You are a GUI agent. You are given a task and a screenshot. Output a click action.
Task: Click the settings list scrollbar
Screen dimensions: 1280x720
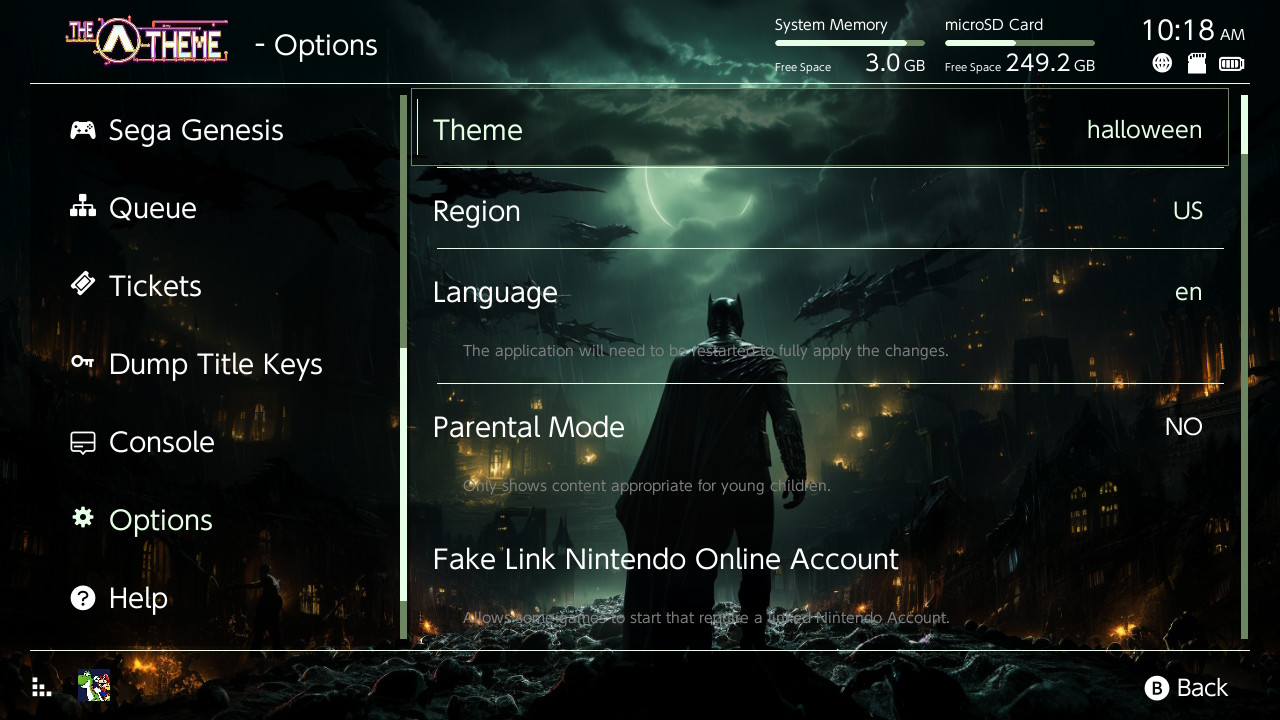coord(1244,366)
